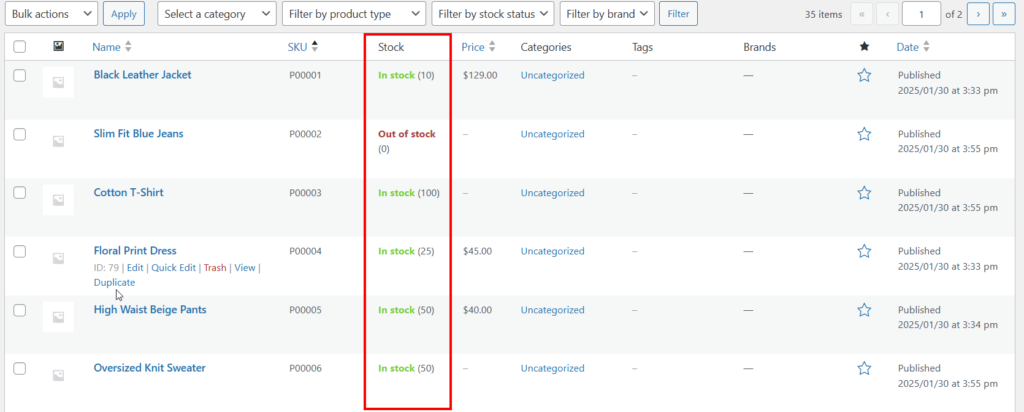The image size is (1024, 412).
Task: Click Out of stock status text
Action: [407, 134]
